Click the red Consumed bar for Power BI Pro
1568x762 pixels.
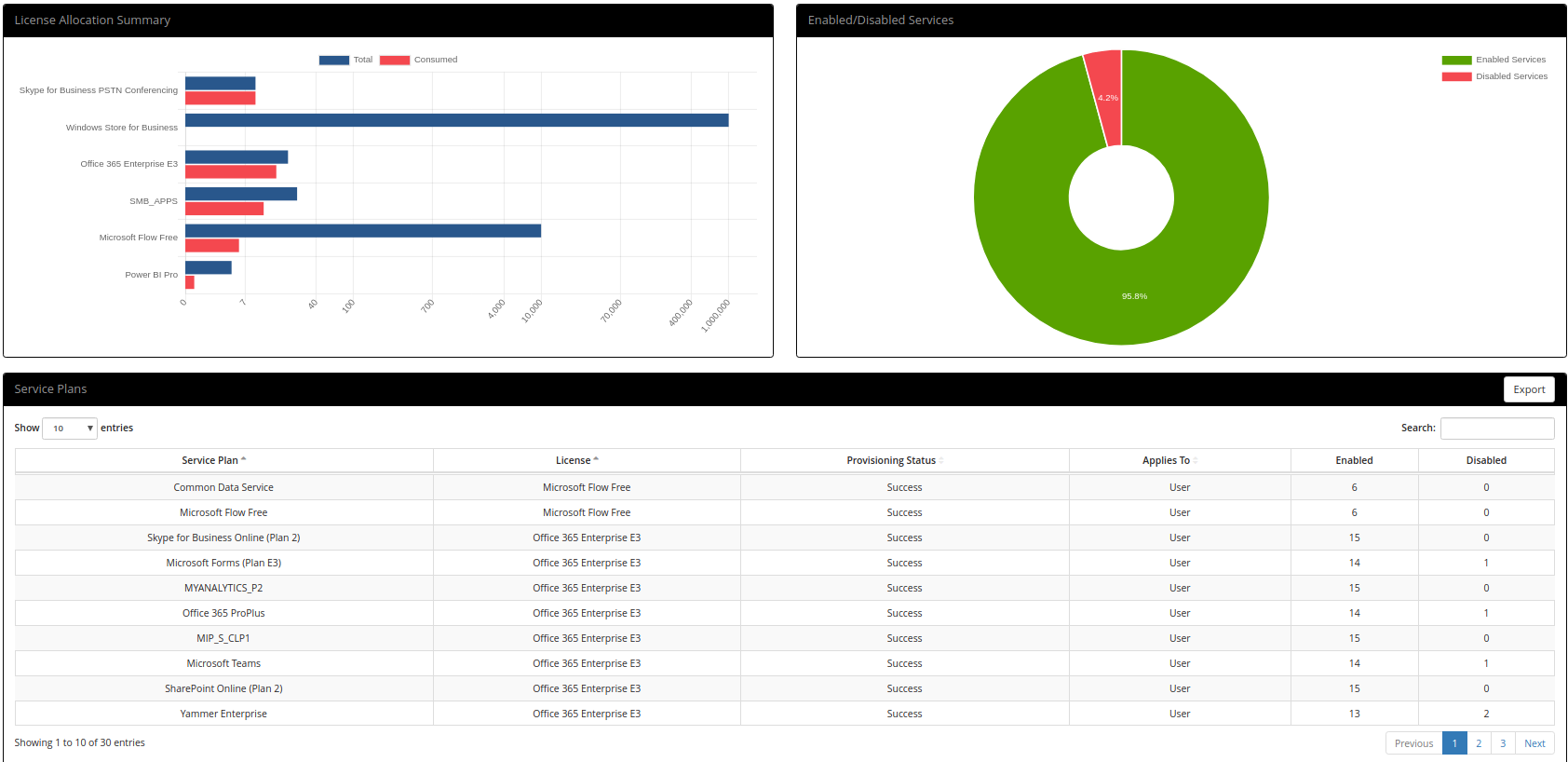[190, 282]
